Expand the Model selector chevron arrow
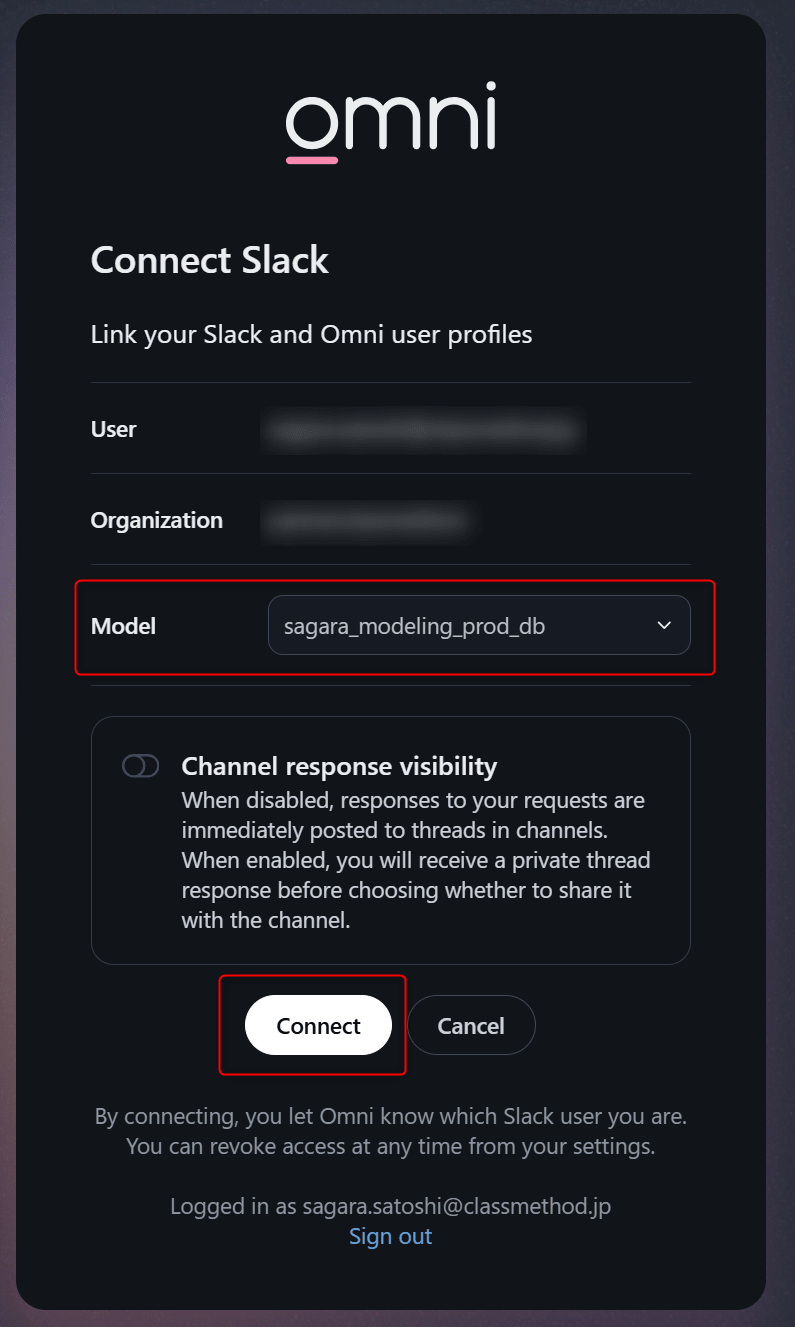 coord(664,626)
